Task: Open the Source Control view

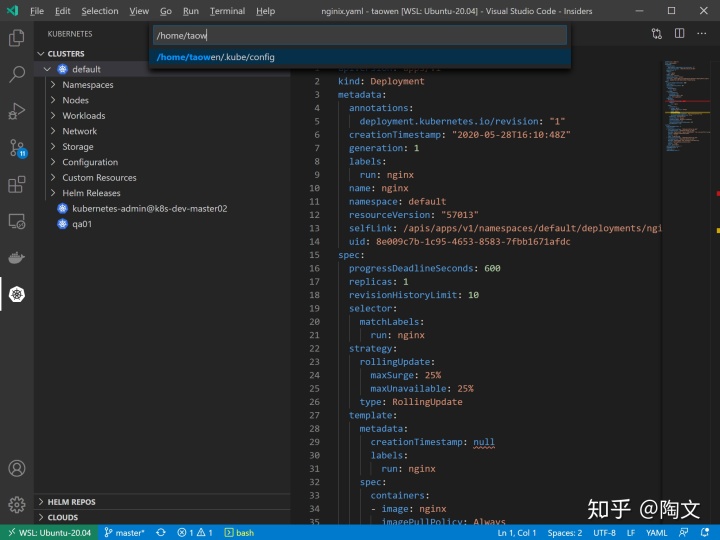Action: point(17,148)
